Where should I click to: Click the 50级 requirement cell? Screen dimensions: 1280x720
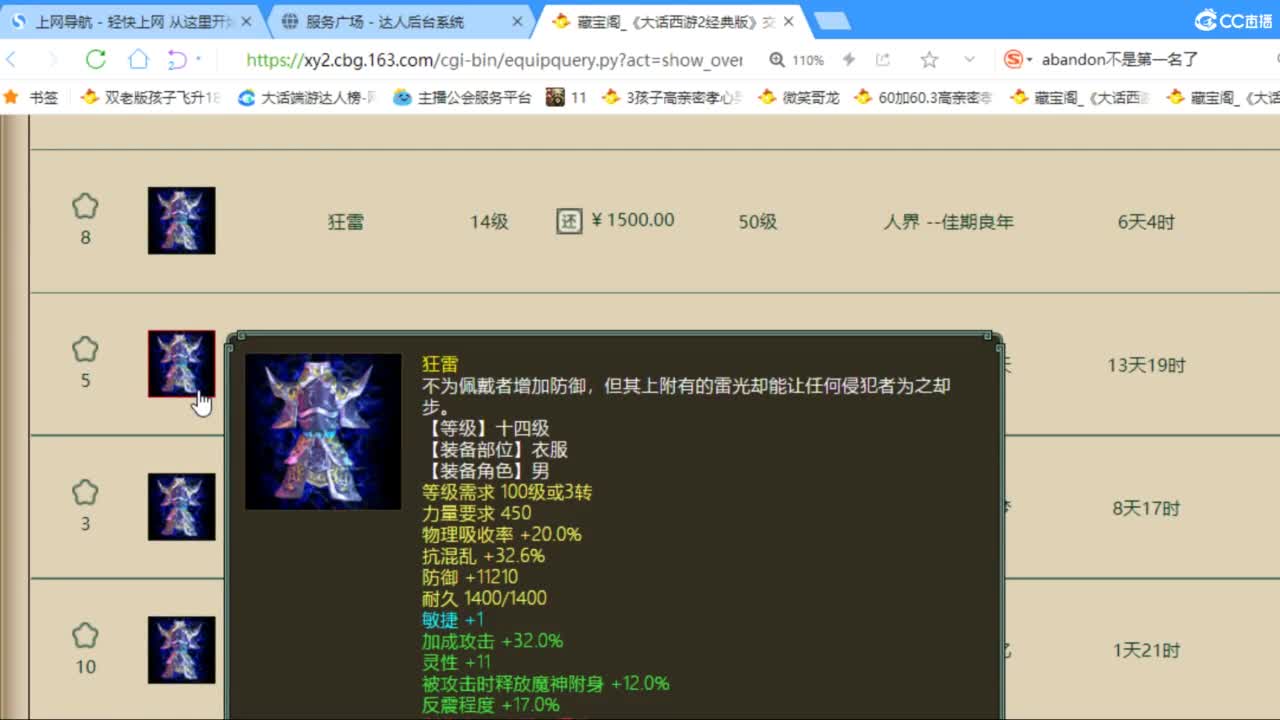[x=758, y=222]
